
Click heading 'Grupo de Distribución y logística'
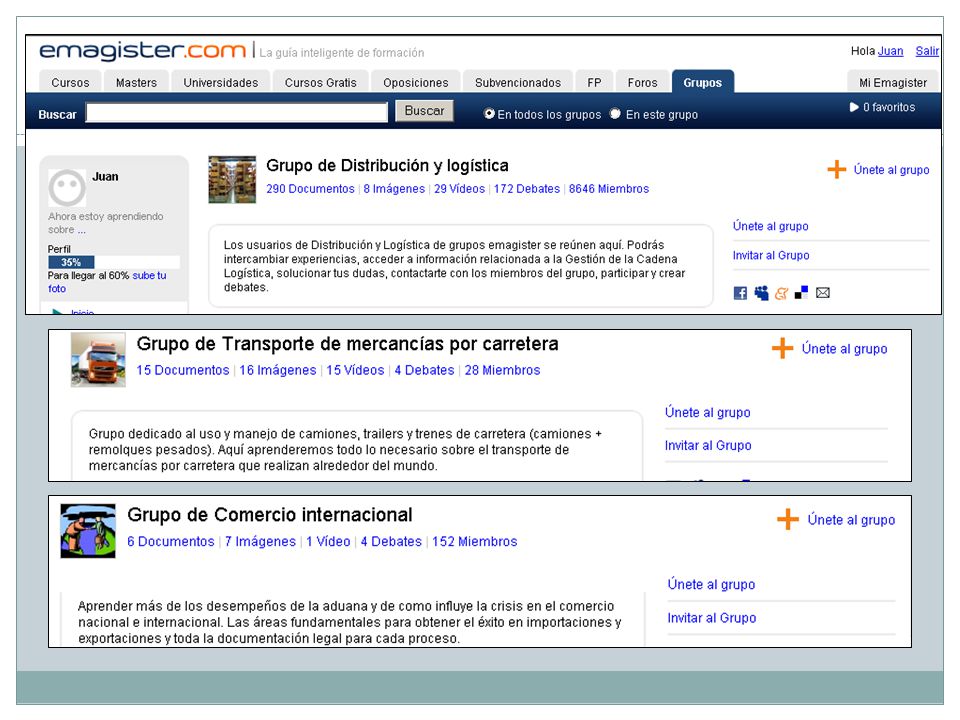tap(387, 165)
